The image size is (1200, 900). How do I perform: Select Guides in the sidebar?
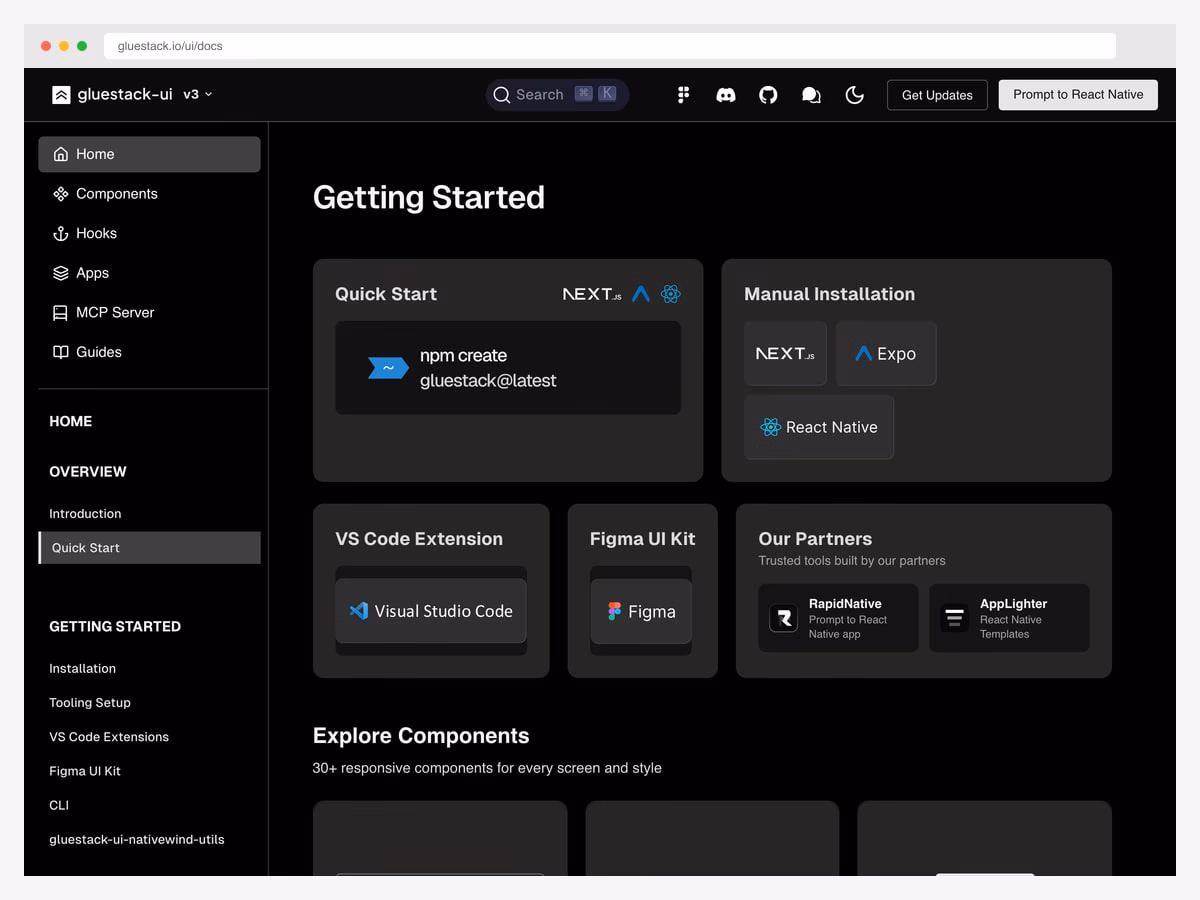pyautogui.click(x=149, y=352)
